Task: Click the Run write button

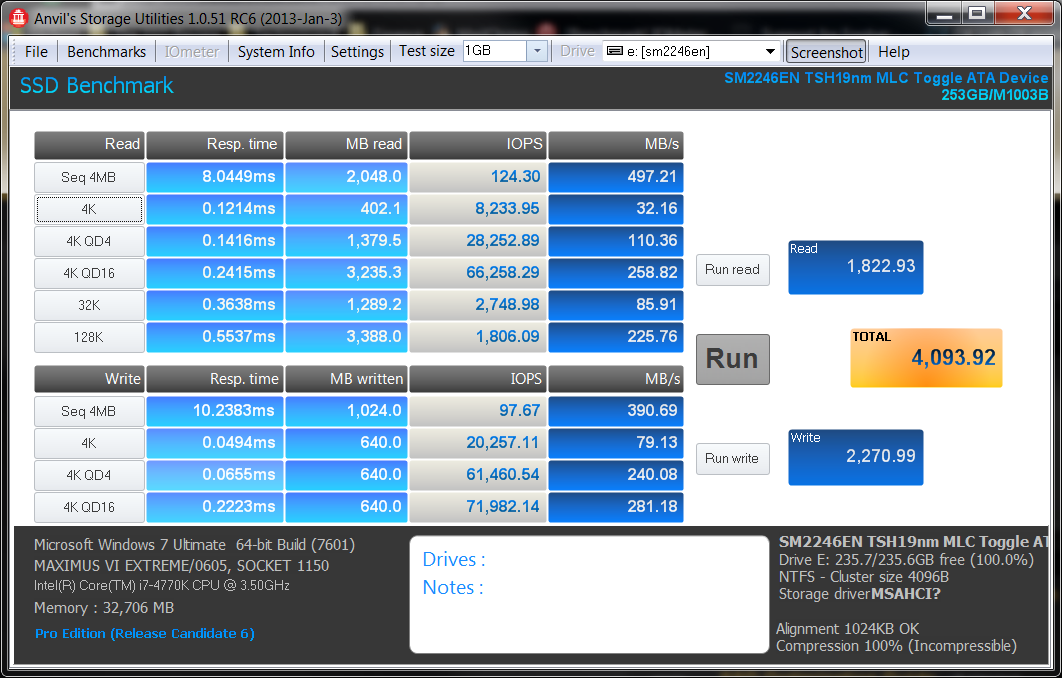Action: (x=732, y=459)
